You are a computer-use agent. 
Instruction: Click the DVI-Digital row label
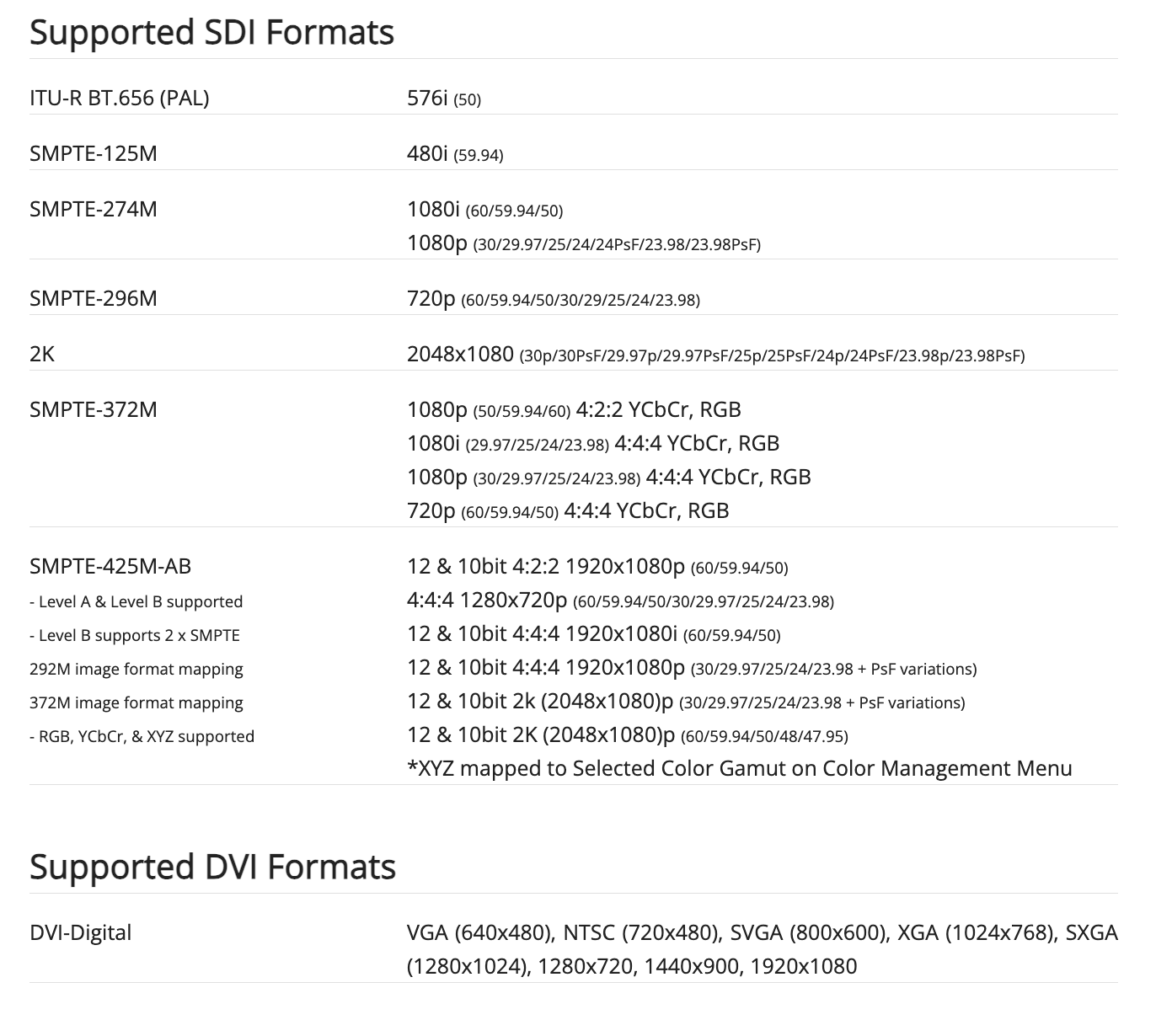[x=80, y=932]
